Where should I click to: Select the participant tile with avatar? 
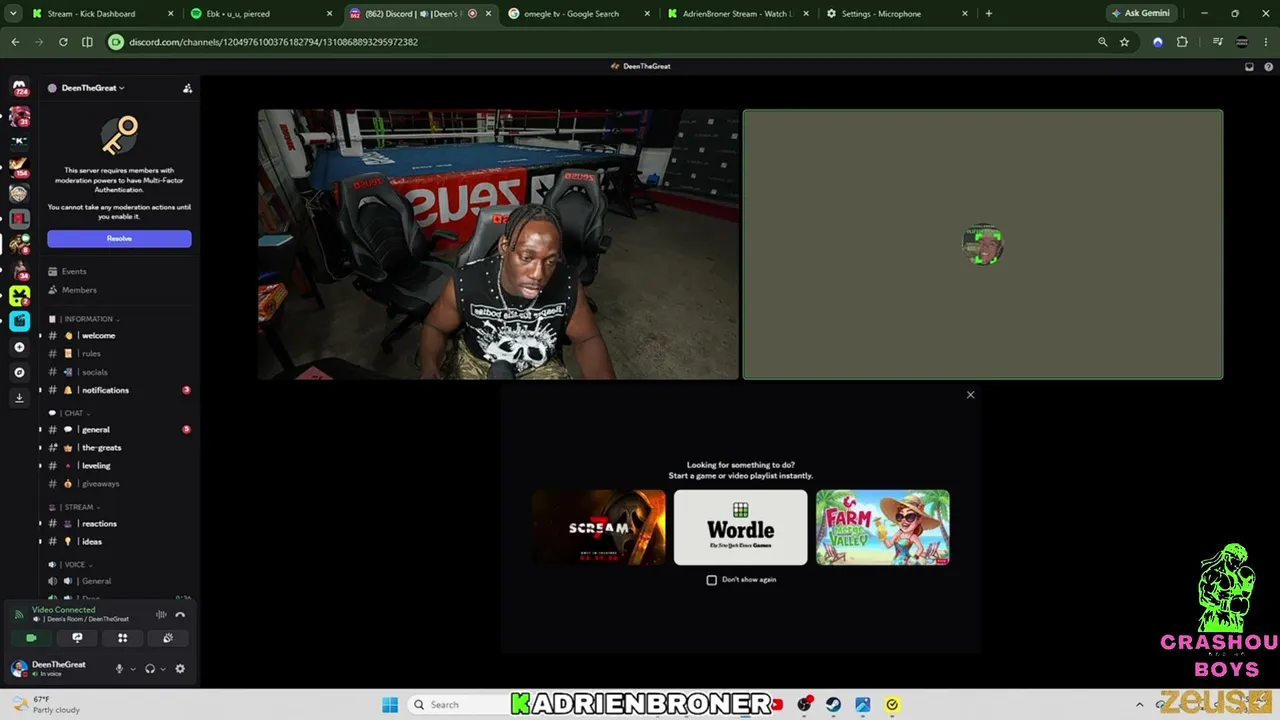click(x=982, y=245)
